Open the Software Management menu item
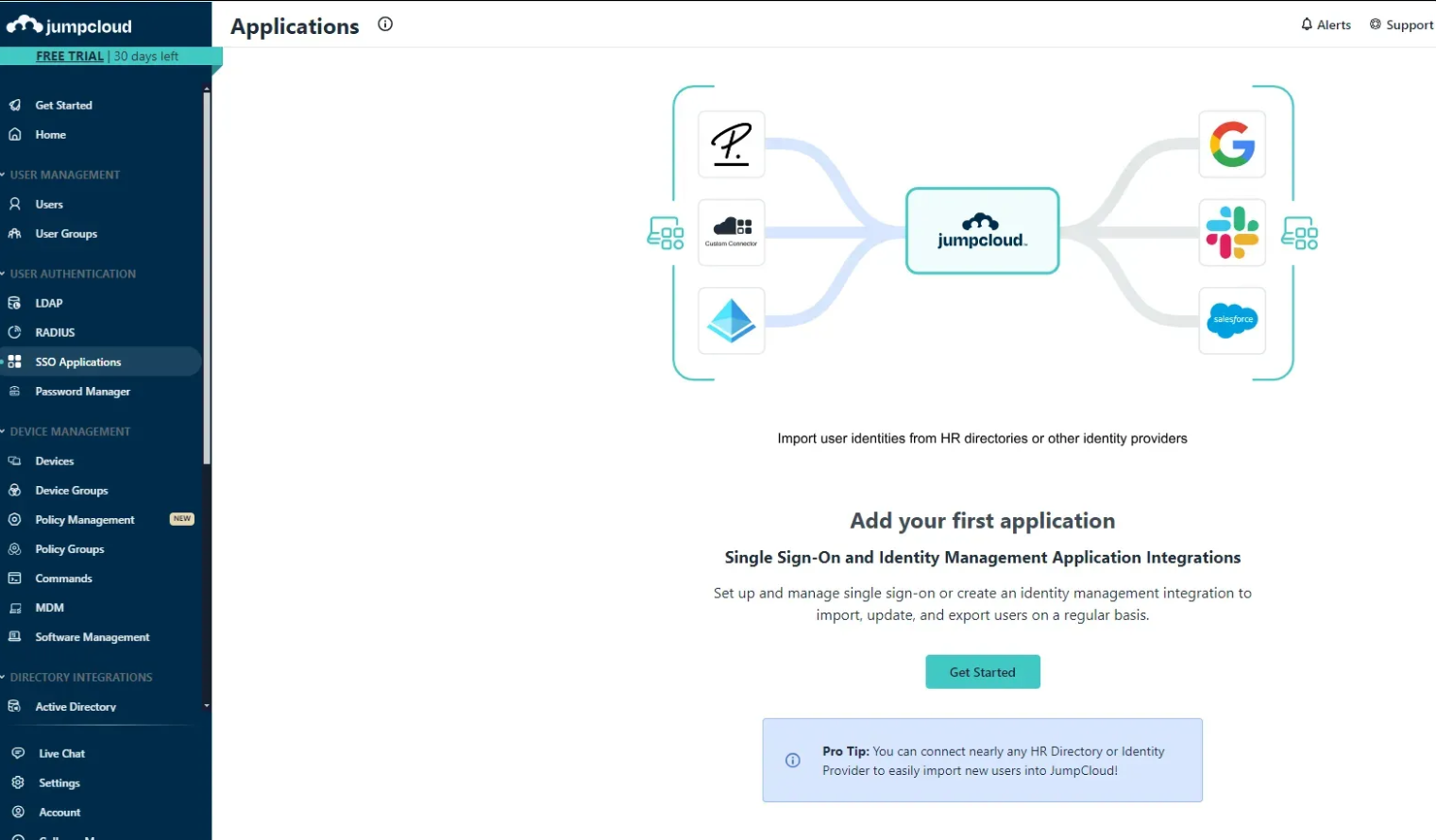 tap(93, 637)
